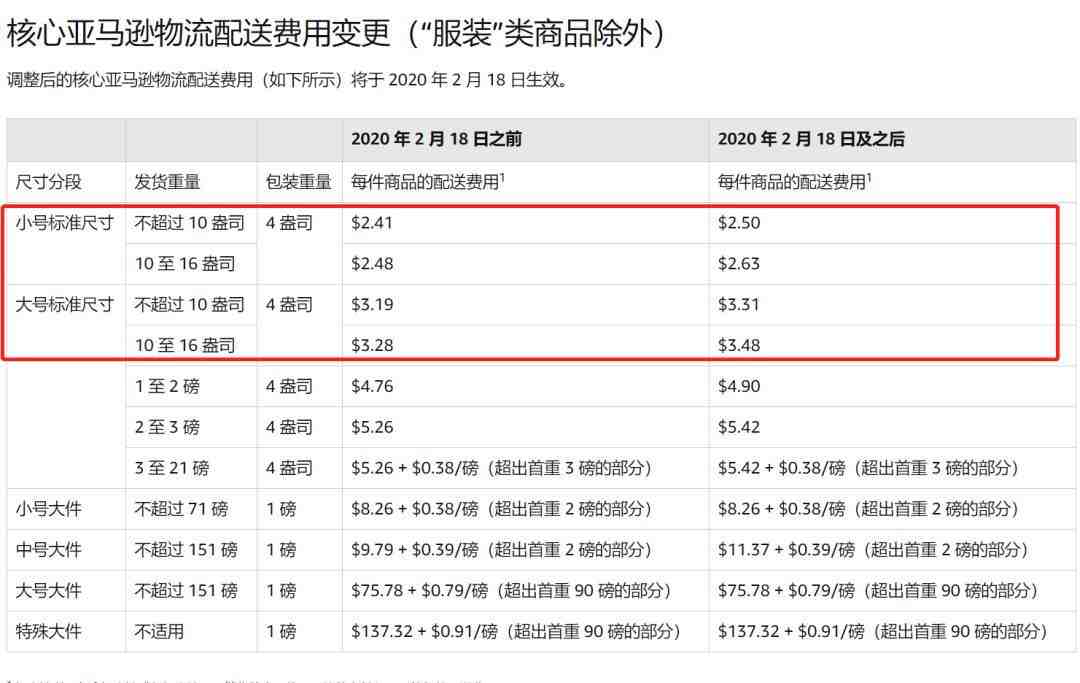
Task: Click 4 盎司 in the 2 至 3 磅 row
Action: coord(289,427)
